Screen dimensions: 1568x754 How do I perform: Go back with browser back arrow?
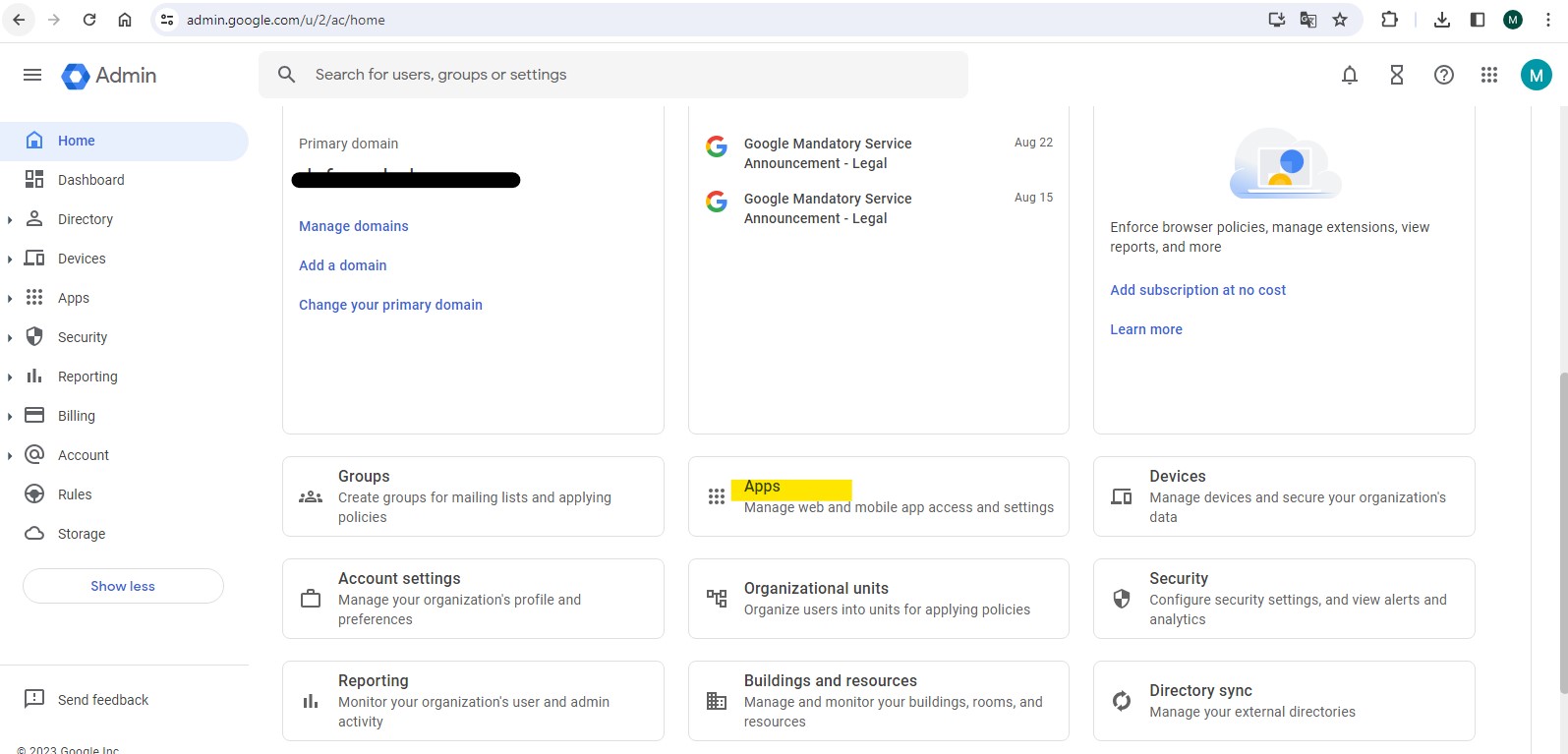point(19,20)
